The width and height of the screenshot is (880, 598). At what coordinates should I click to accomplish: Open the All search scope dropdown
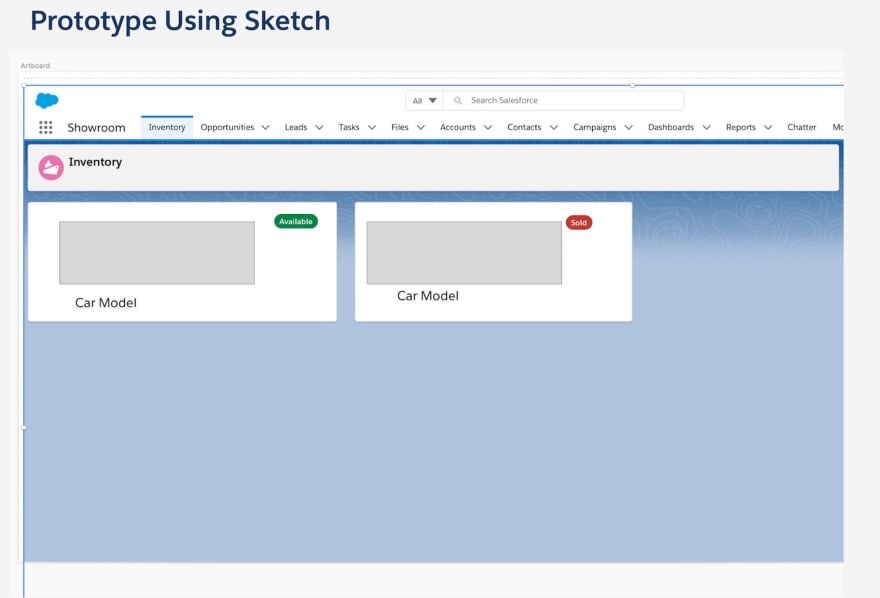(x=424, y=100)
